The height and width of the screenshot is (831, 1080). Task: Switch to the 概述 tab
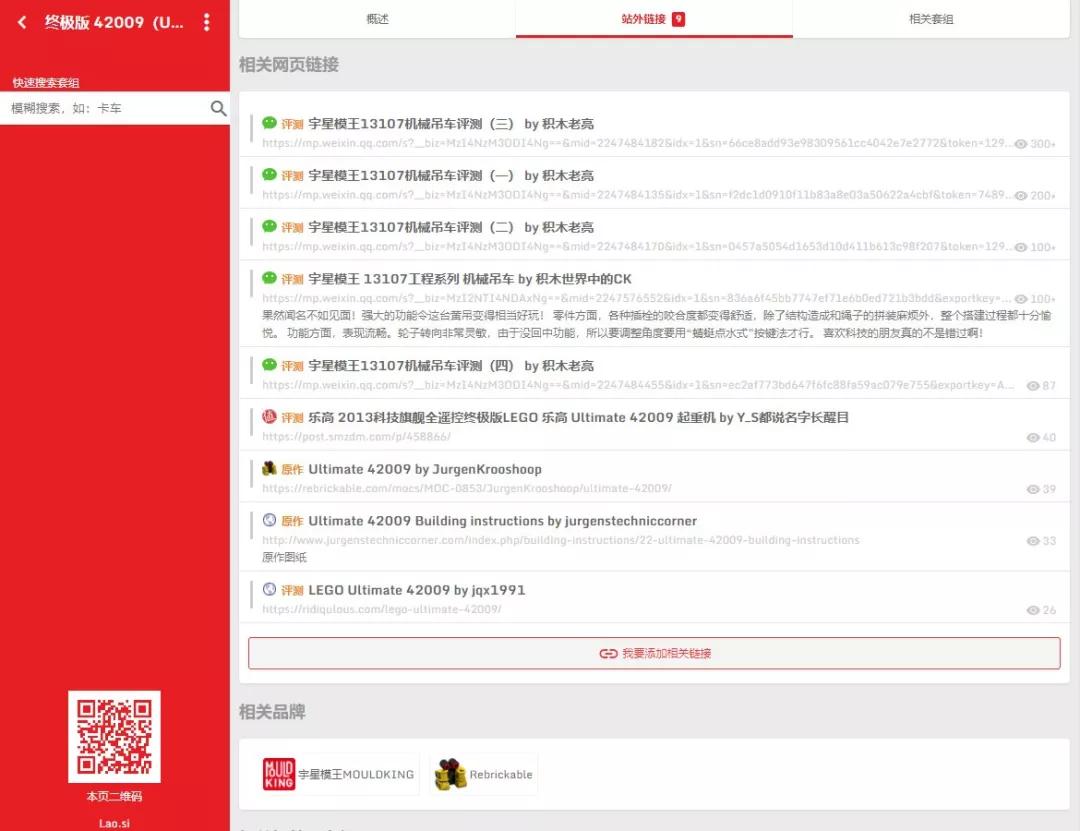[377, 17]
